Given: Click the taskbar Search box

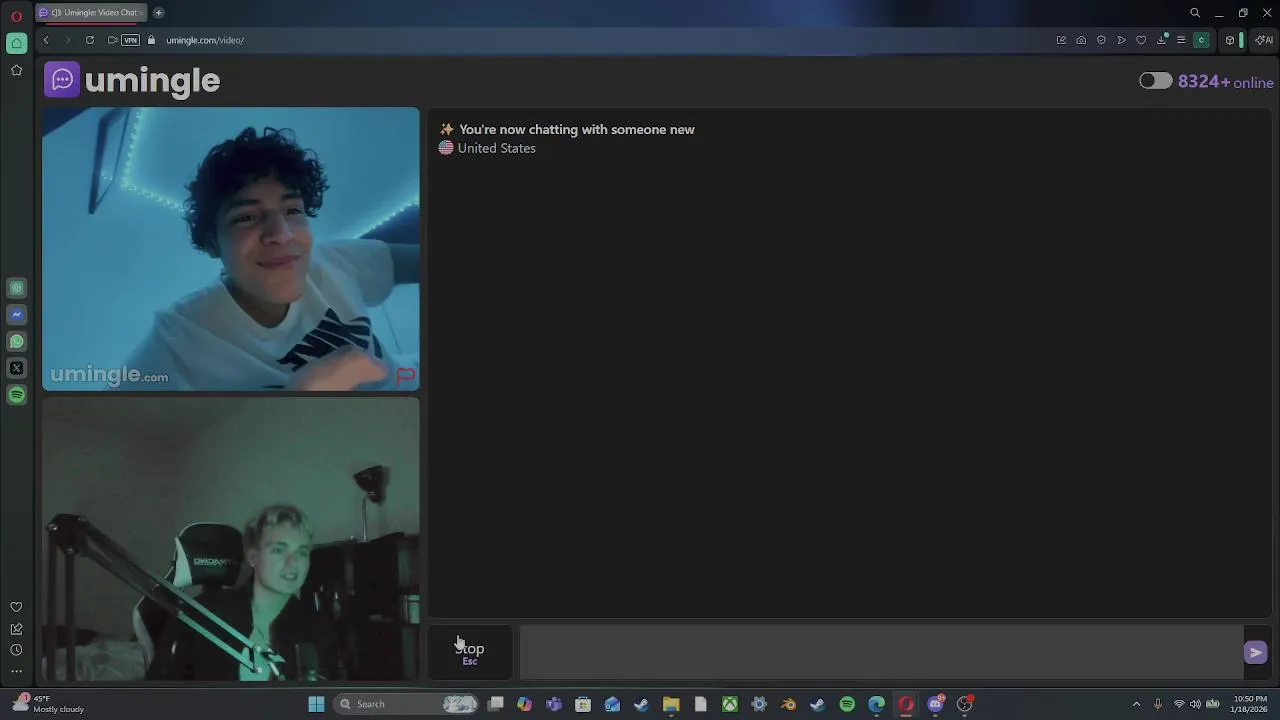Looking at the screenshot, I should tap(407, 704).
